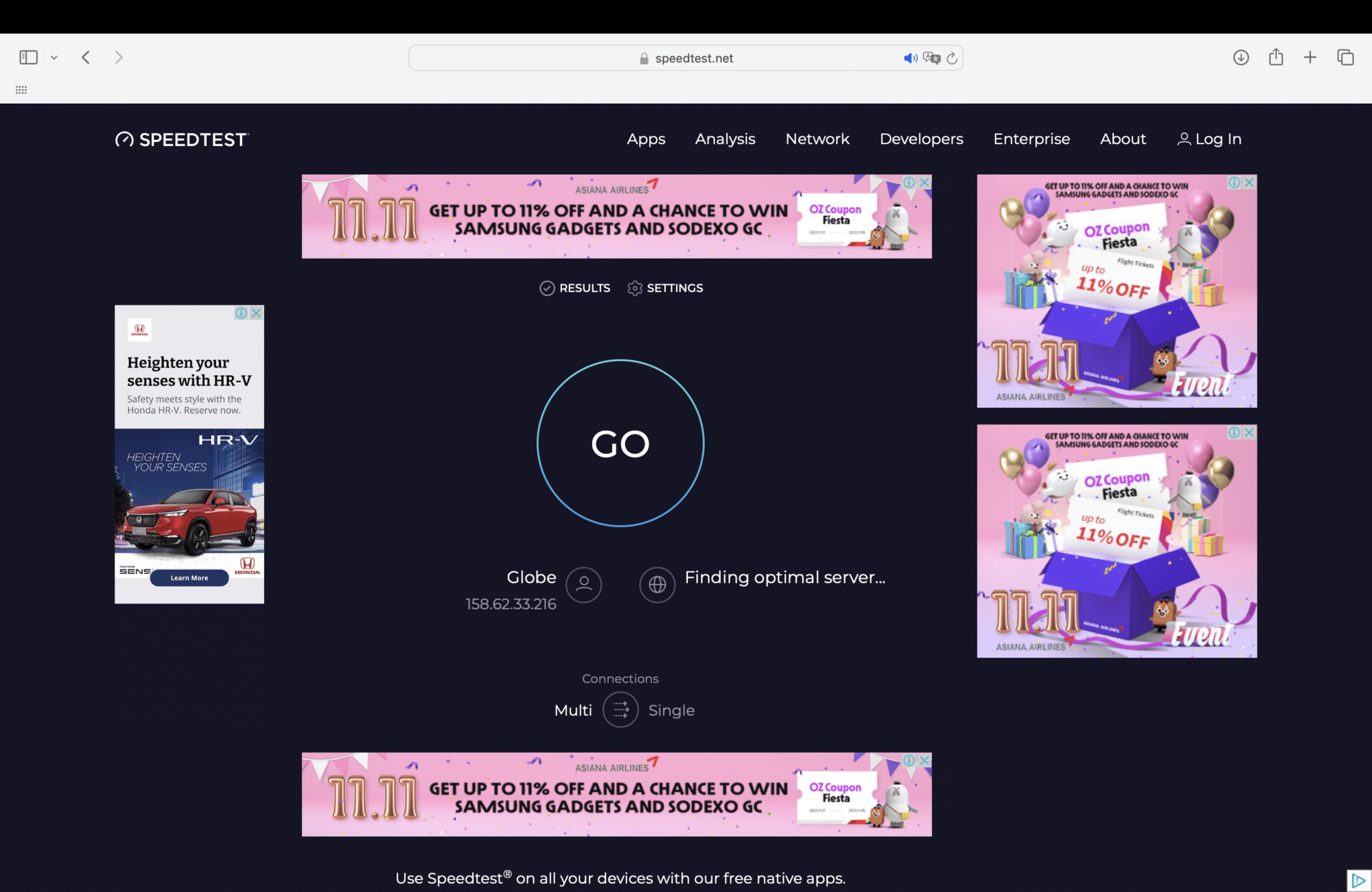
Task: Go back with the back arrow
Action: (x=86, y=58)
